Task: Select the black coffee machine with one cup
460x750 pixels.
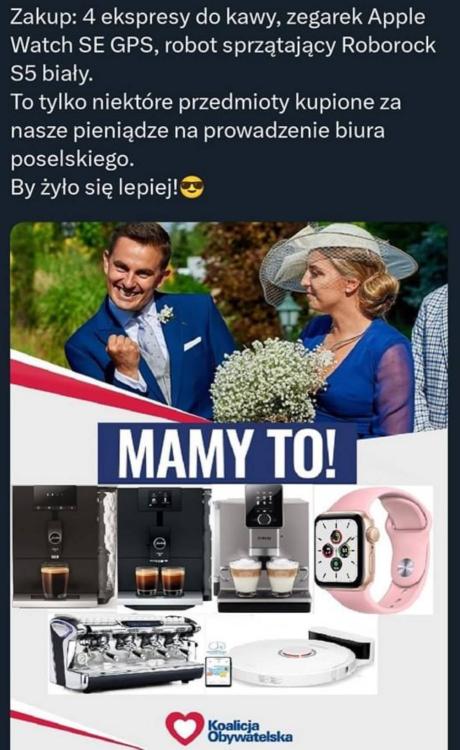Action: coord(64,546)
